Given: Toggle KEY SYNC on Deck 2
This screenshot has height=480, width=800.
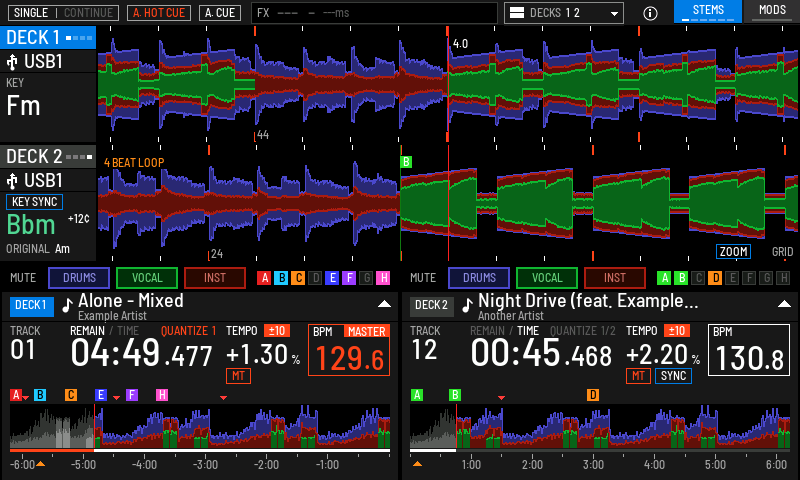Looking at the screenshot, I should pyautogui.click(x=34, y=202).
